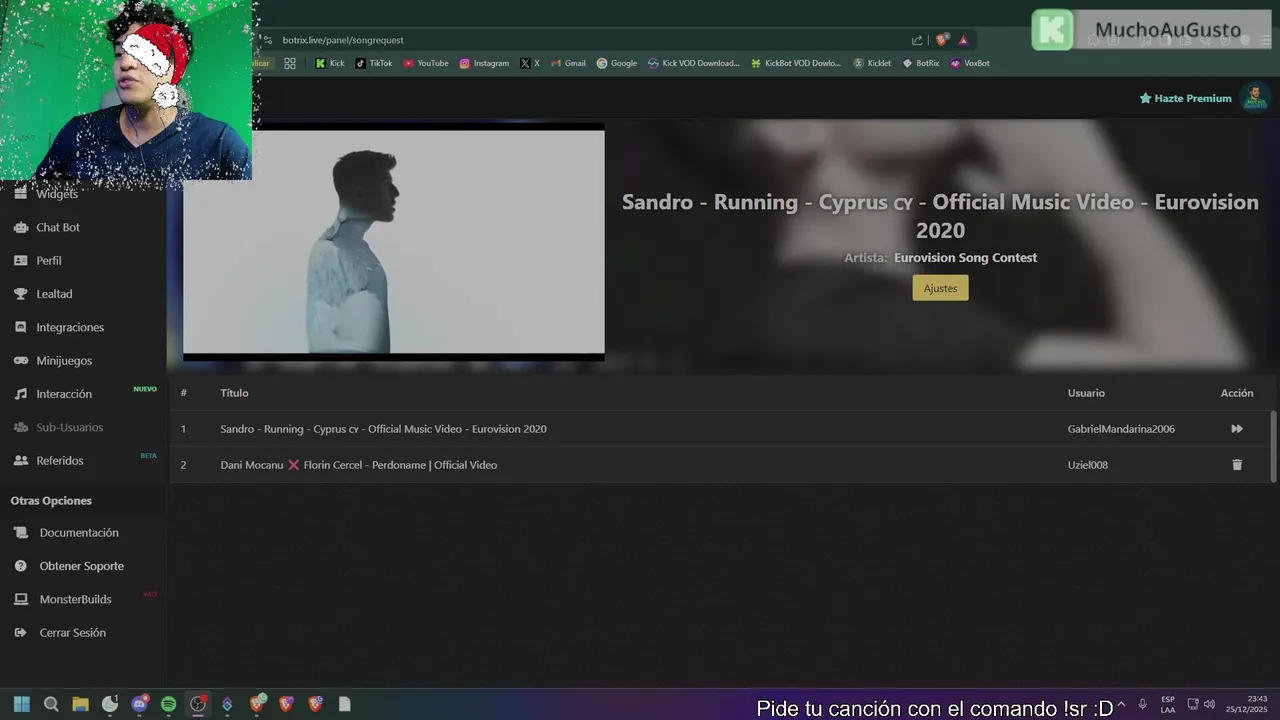Click the Minijuegos gamepad icon
This screenshot has height=720, width=1280.
pos(20,360)
